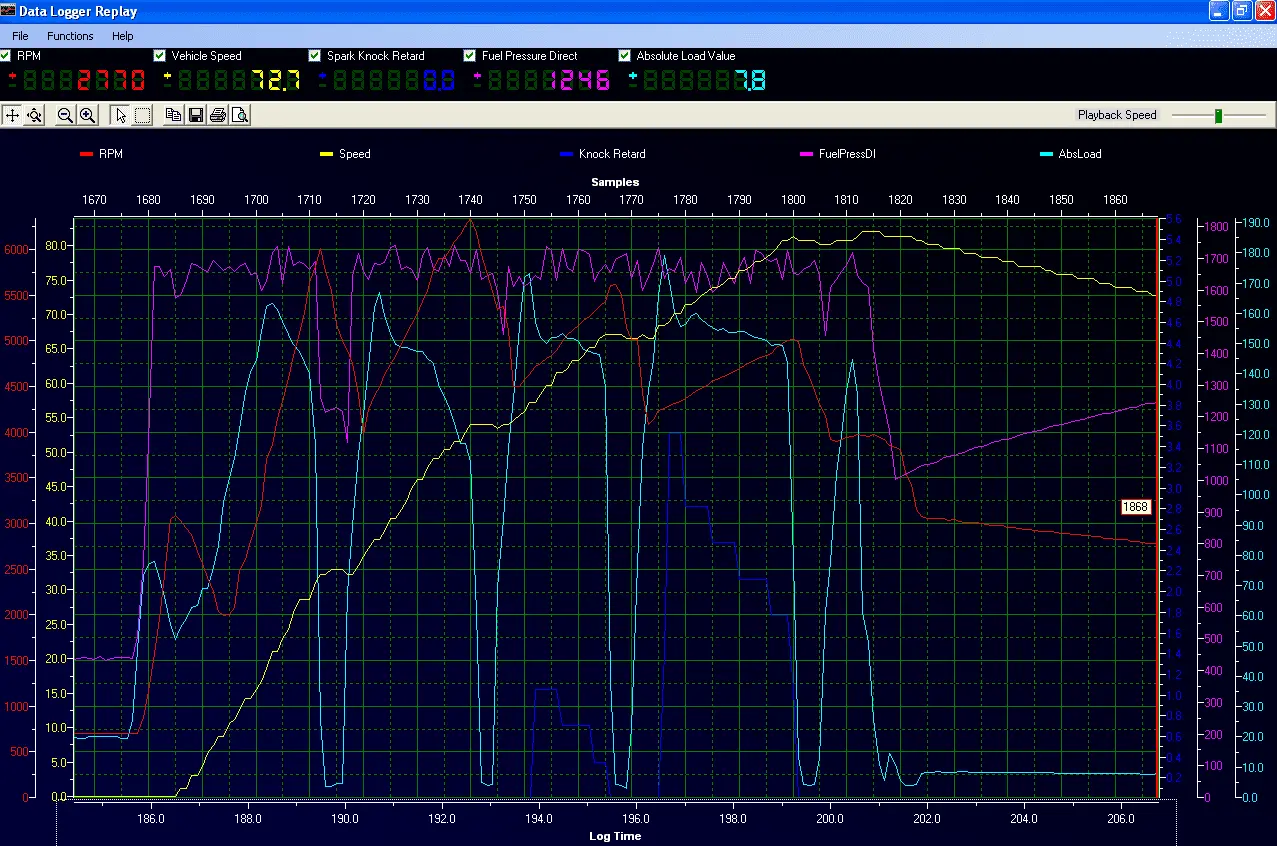Zoom in on the graph

click(88, 115)
